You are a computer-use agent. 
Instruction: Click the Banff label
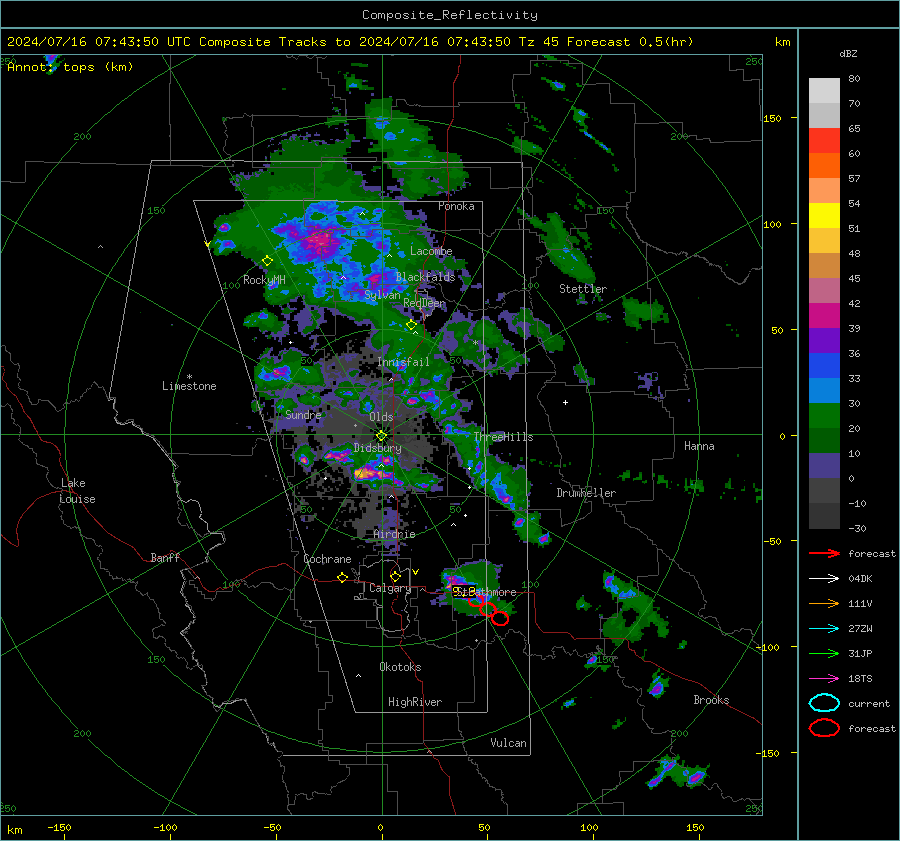click(165, 558)
